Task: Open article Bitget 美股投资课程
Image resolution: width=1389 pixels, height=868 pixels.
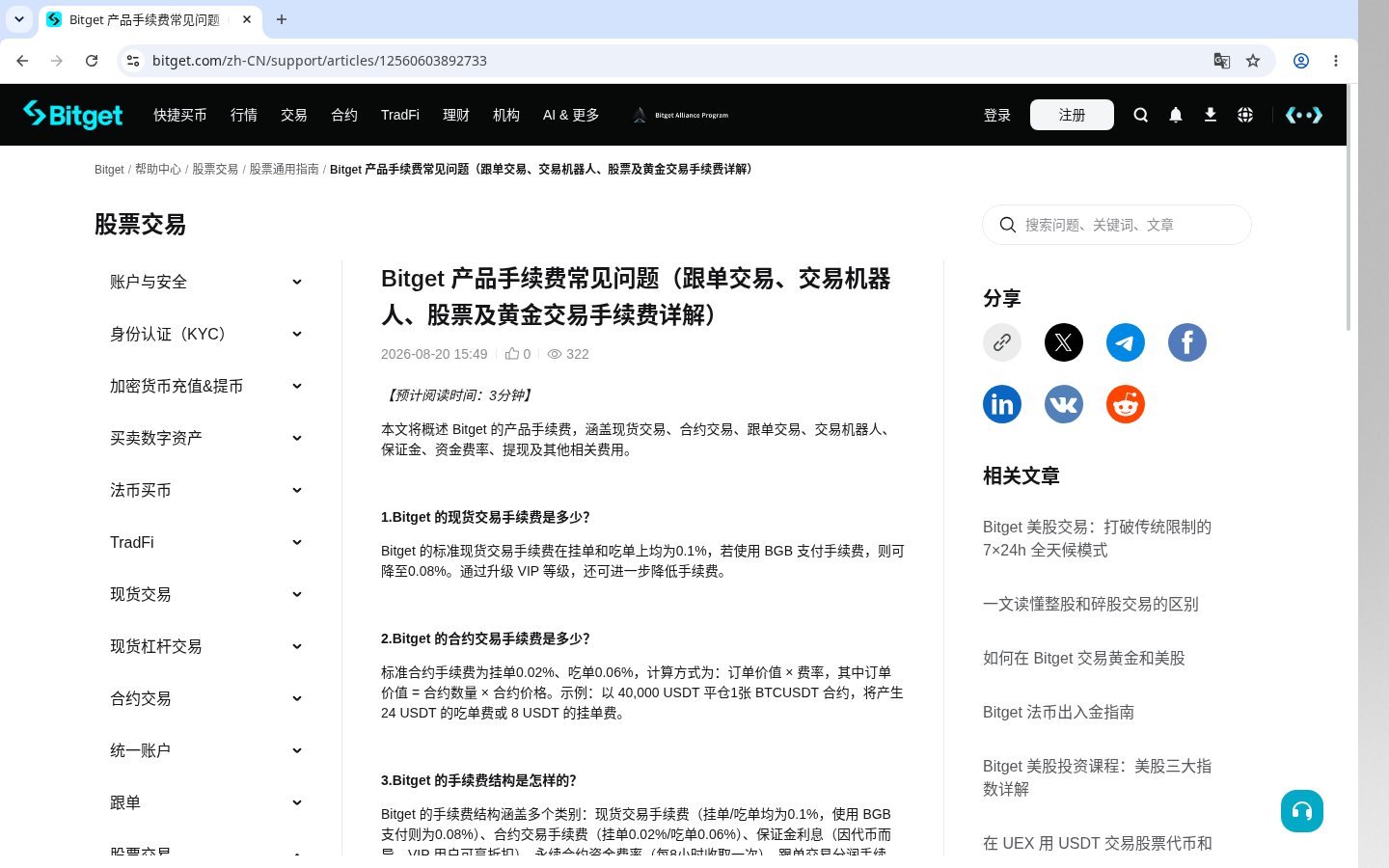Action: 1098,777
